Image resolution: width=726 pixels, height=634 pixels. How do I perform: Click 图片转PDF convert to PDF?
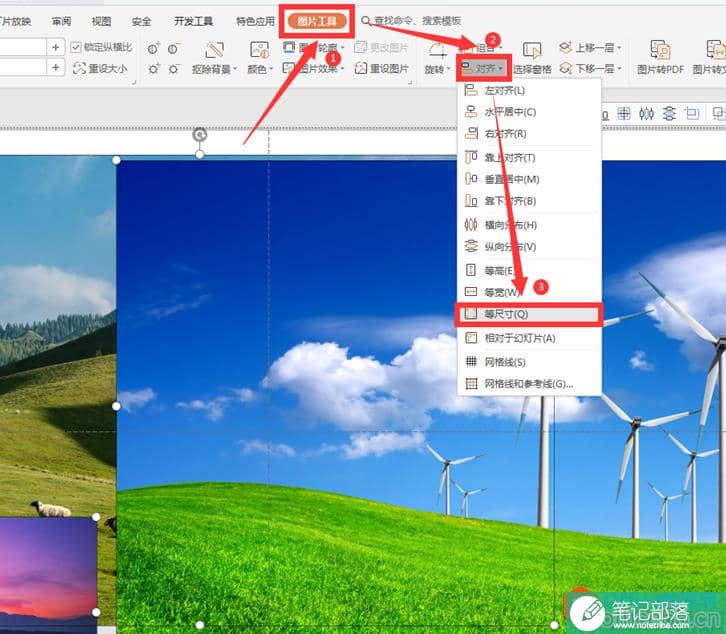coord(660,57)
